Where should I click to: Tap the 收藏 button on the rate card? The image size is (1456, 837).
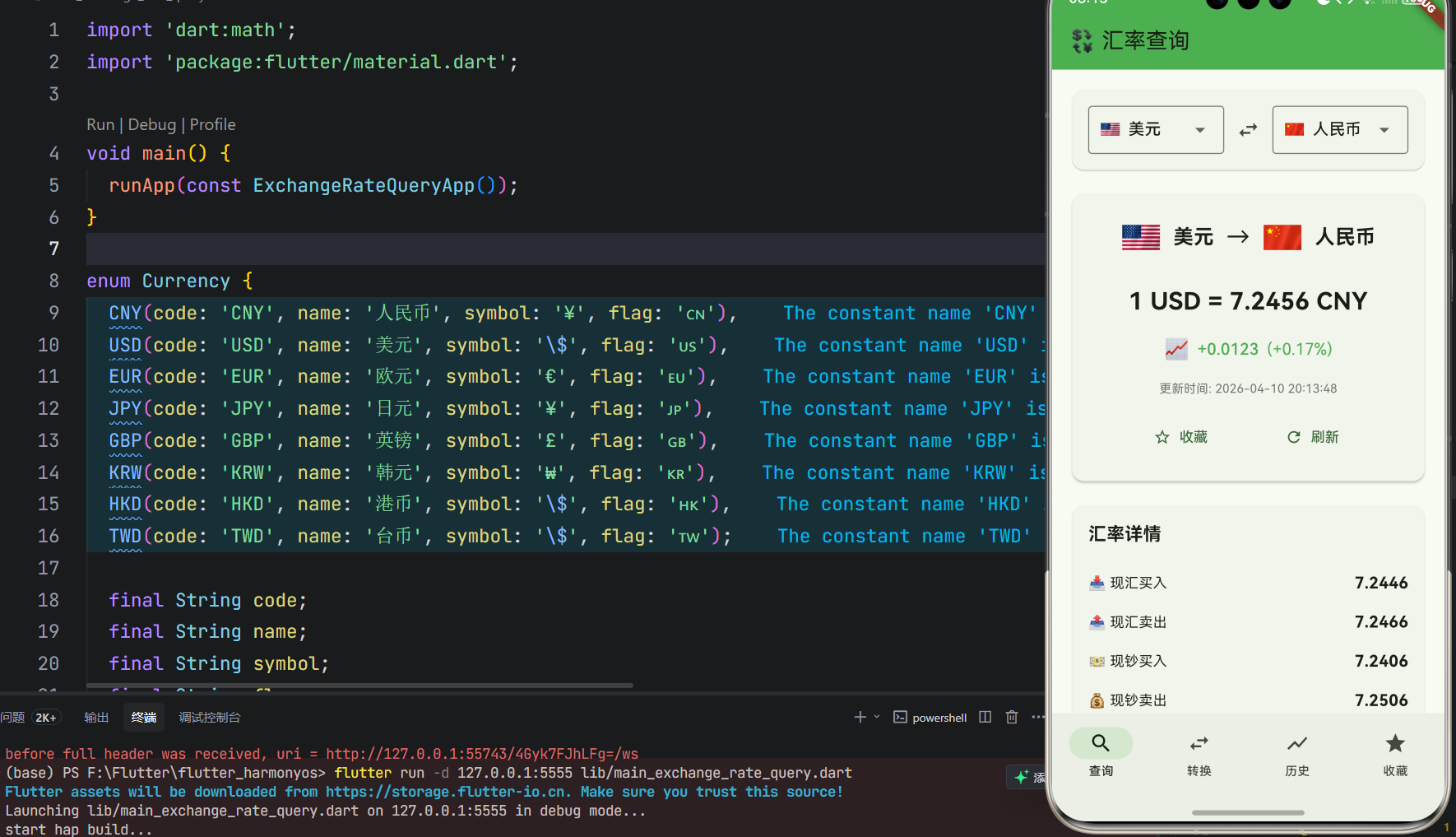click(1181, 437)
